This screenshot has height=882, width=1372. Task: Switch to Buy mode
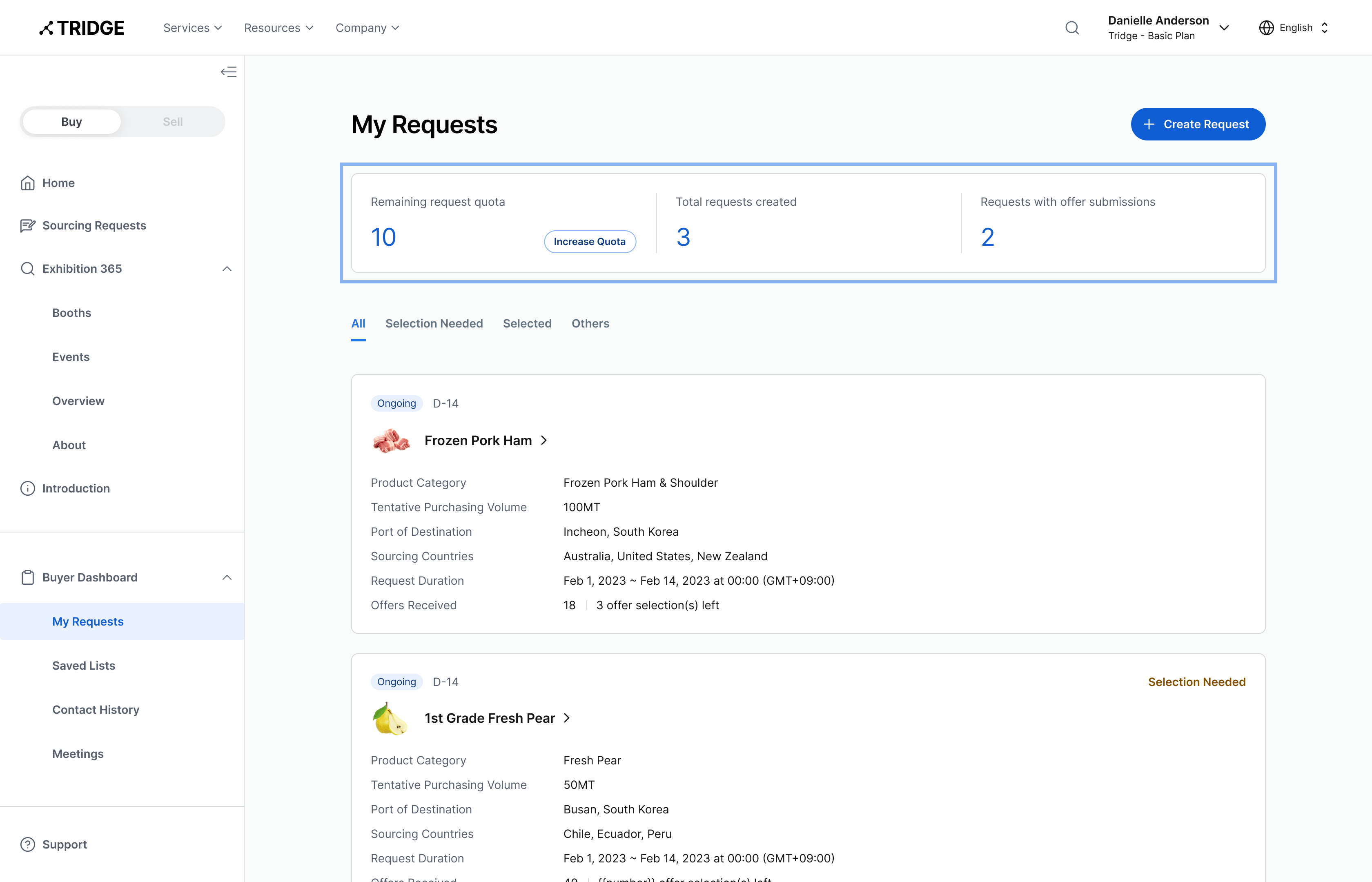pos(71,121)
